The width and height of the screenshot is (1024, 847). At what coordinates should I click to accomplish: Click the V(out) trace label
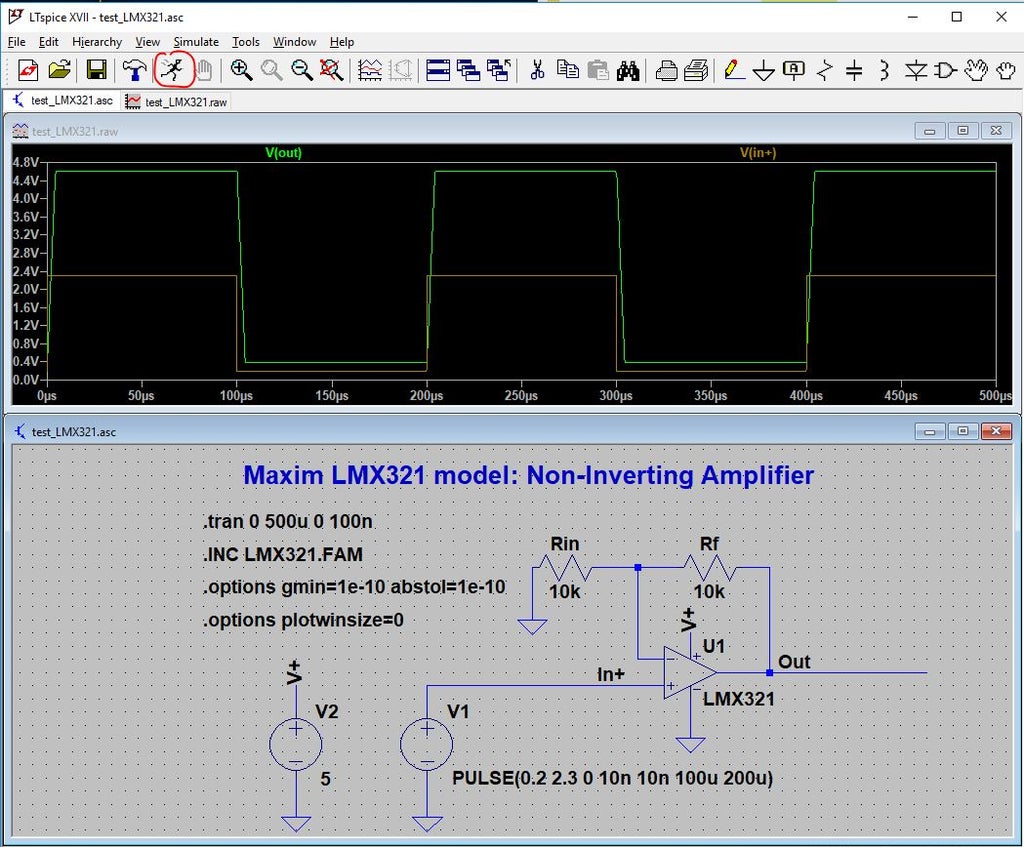coord(283,153)
